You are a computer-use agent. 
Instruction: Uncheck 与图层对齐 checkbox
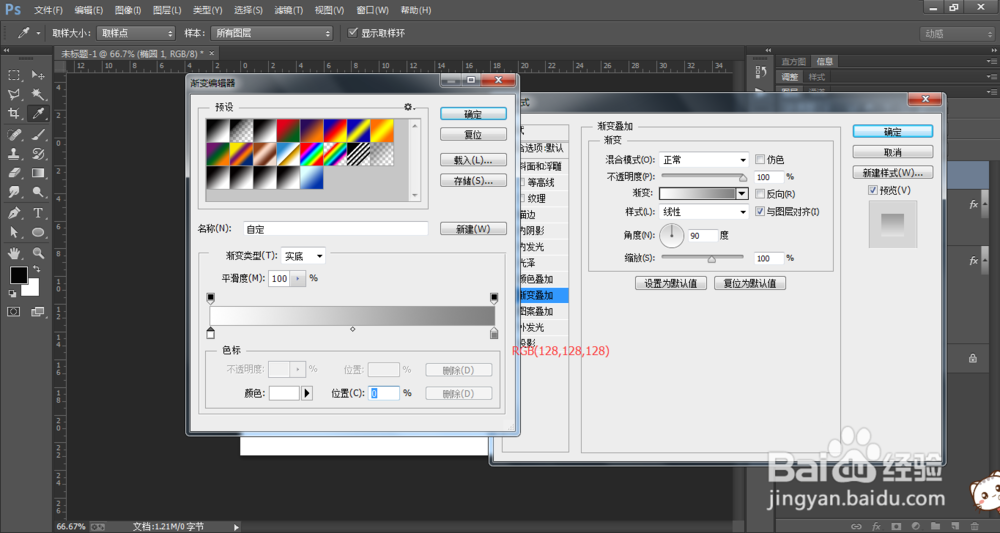click(760, 212)
